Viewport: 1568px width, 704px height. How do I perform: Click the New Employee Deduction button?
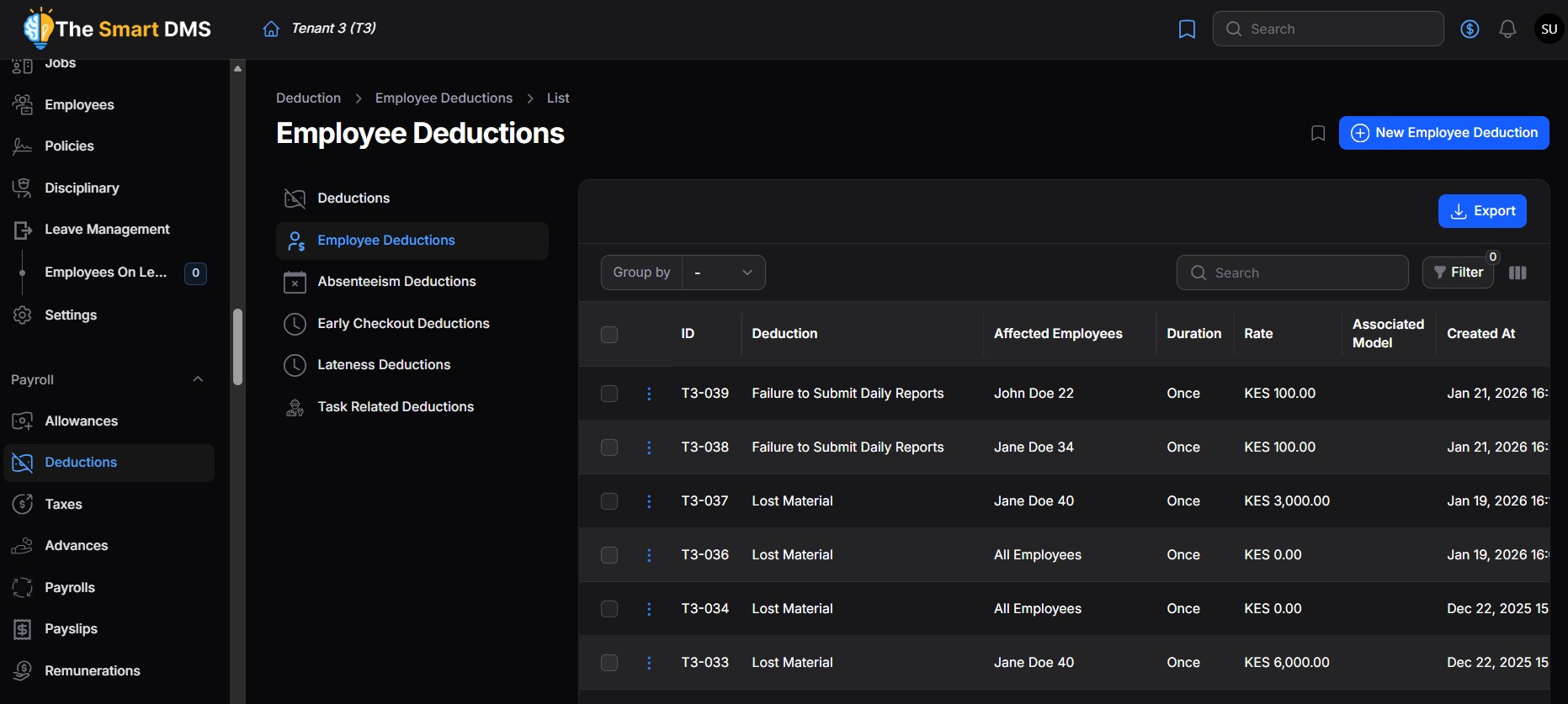click(x=1443, y=133)
